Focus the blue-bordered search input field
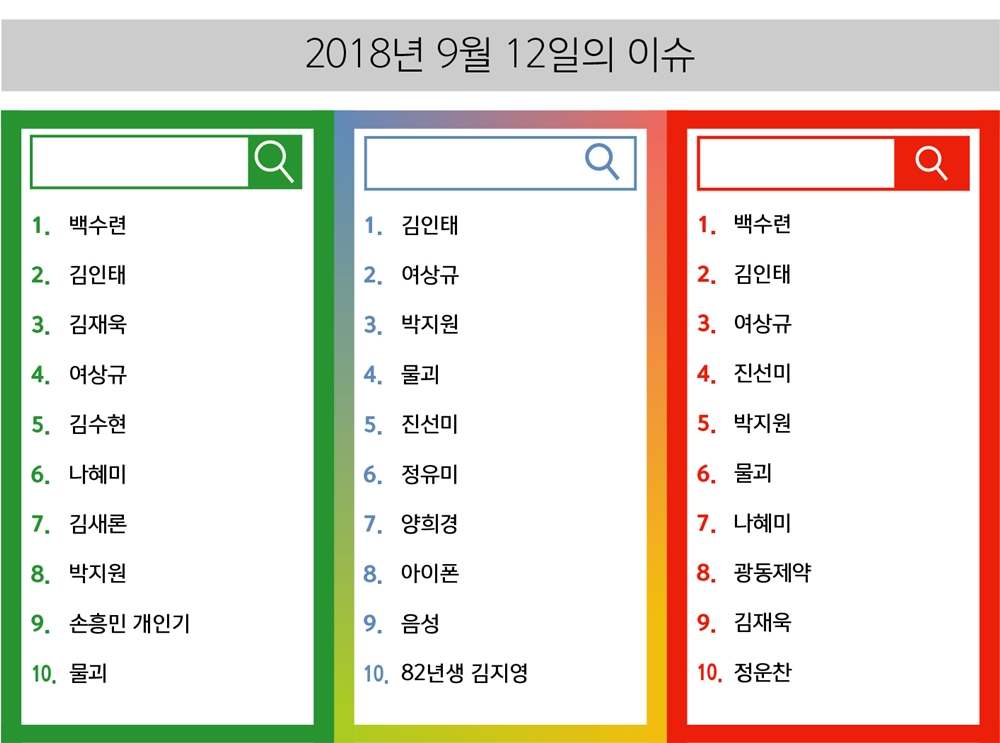 coord(500,163)
